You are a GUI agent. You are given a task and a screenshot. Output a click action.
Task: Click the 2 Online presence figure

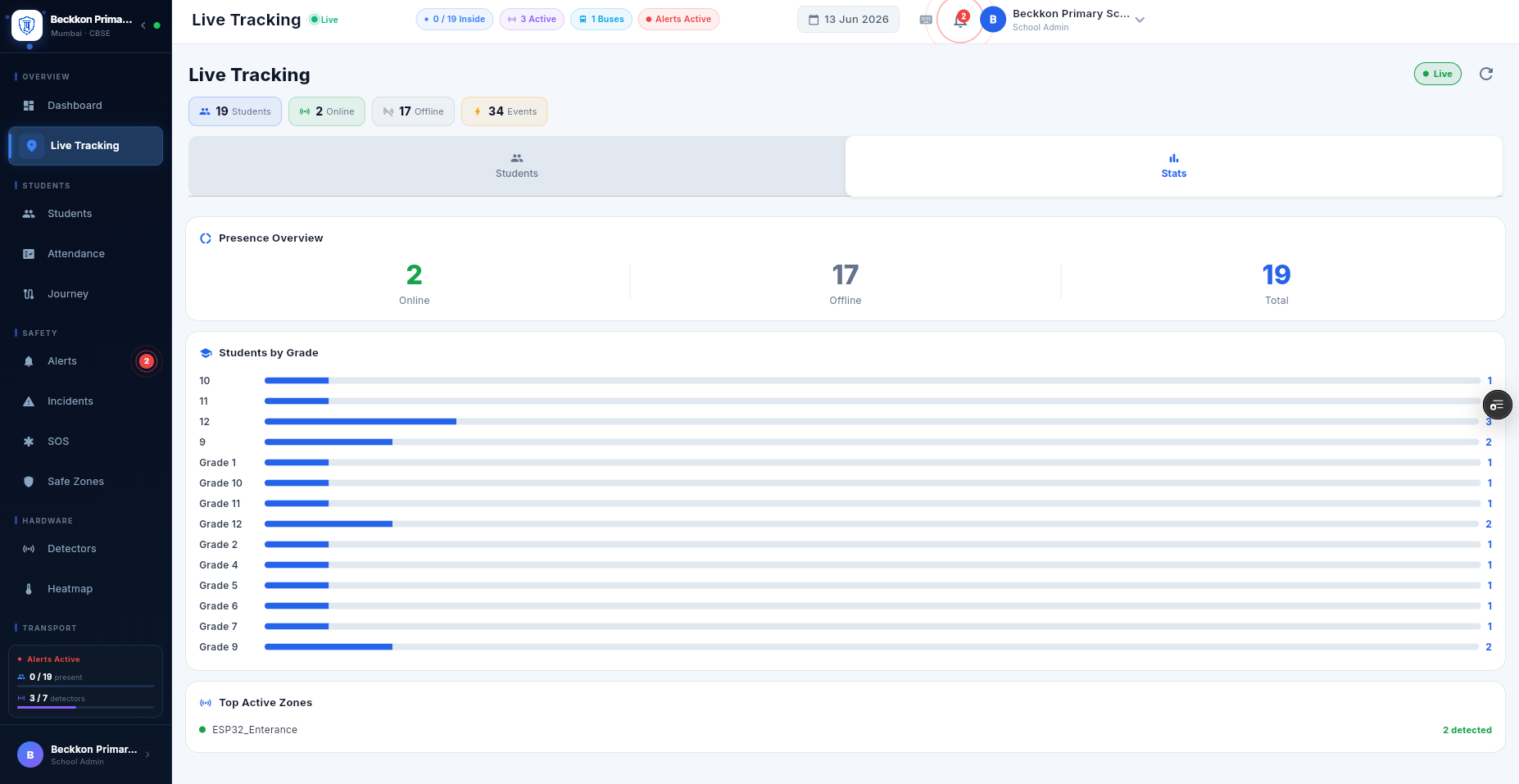pos(415,283)
